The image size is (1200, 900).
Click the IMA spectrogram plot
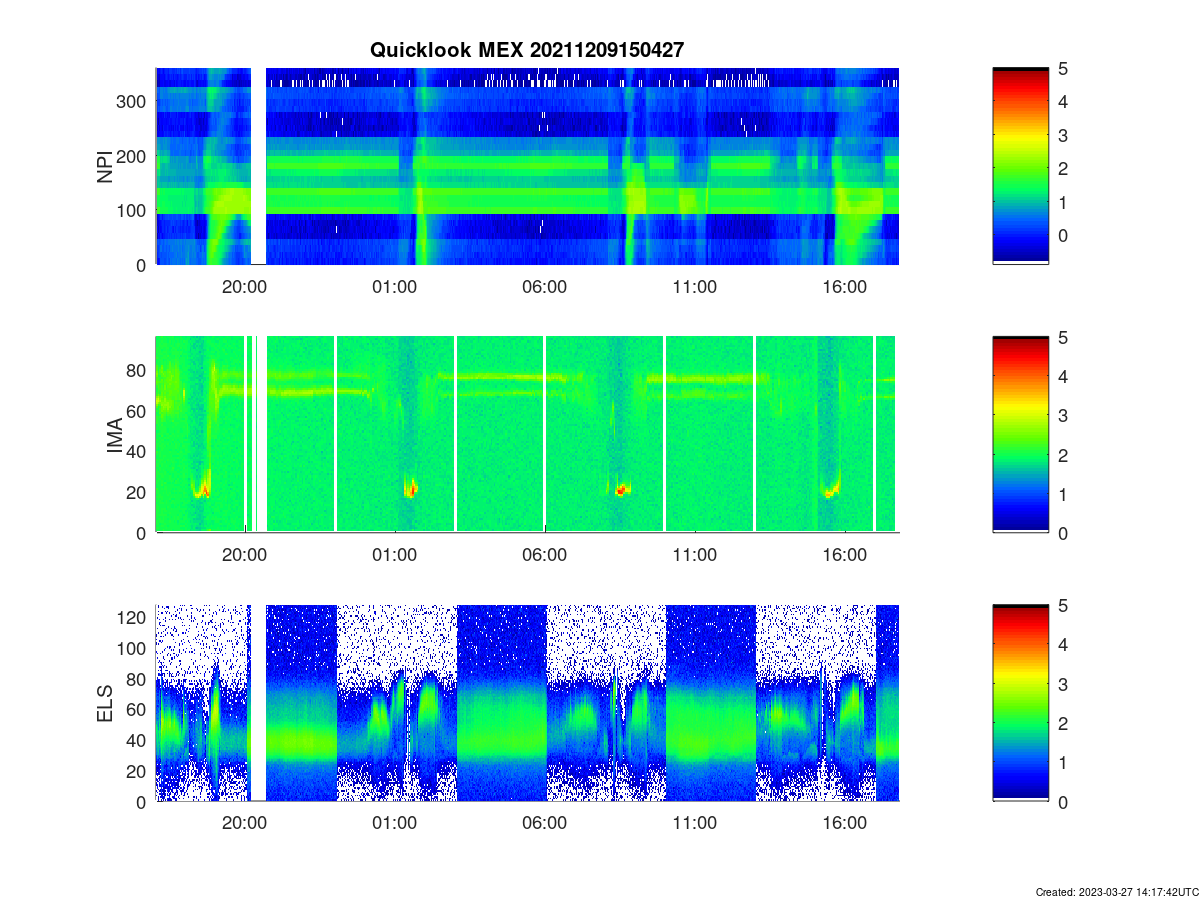pyautogui.click(x=527, y=434)
